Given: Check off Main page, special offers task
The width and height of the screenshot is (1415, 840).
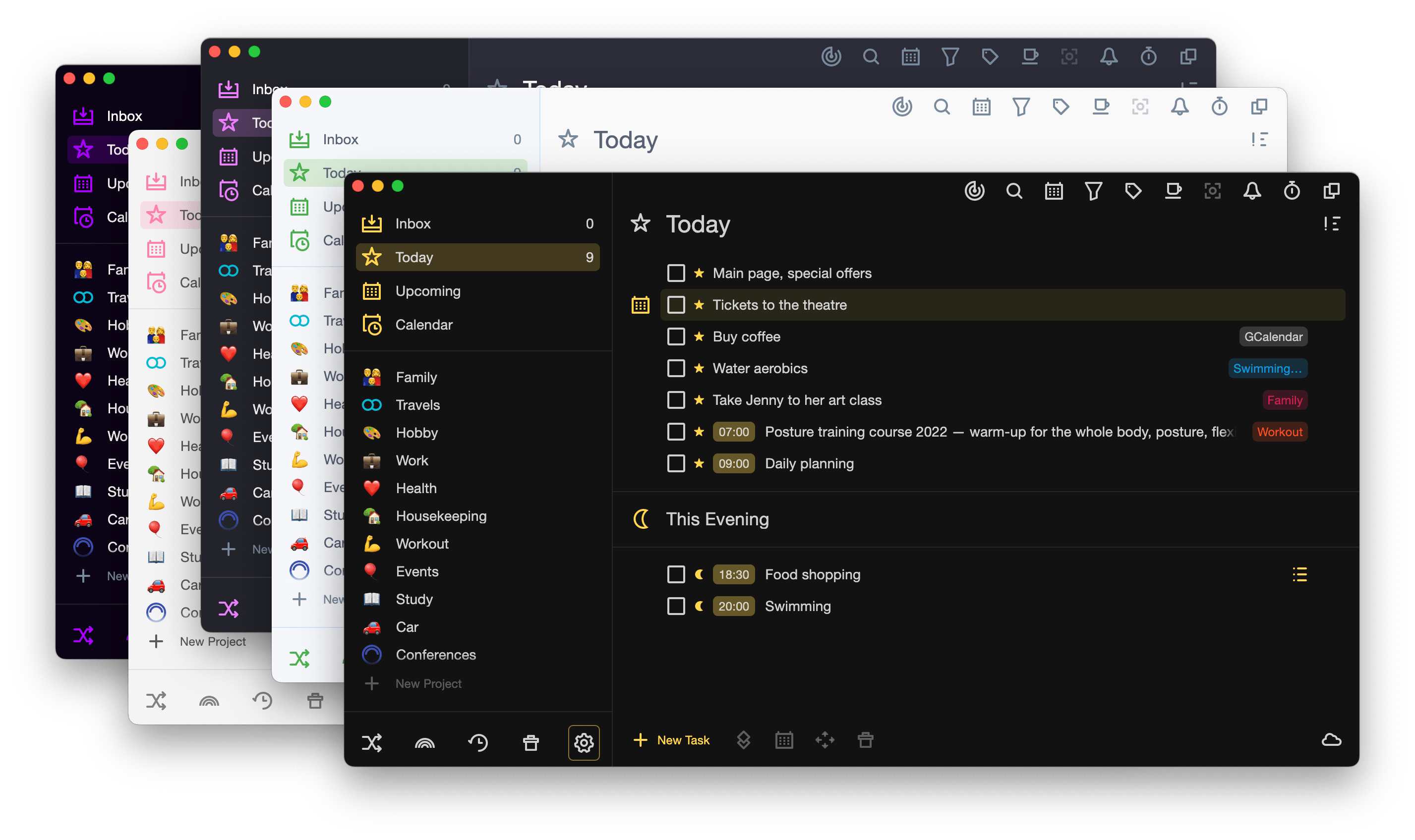Looking at the screenshot, I should click(x=675, y=274).
